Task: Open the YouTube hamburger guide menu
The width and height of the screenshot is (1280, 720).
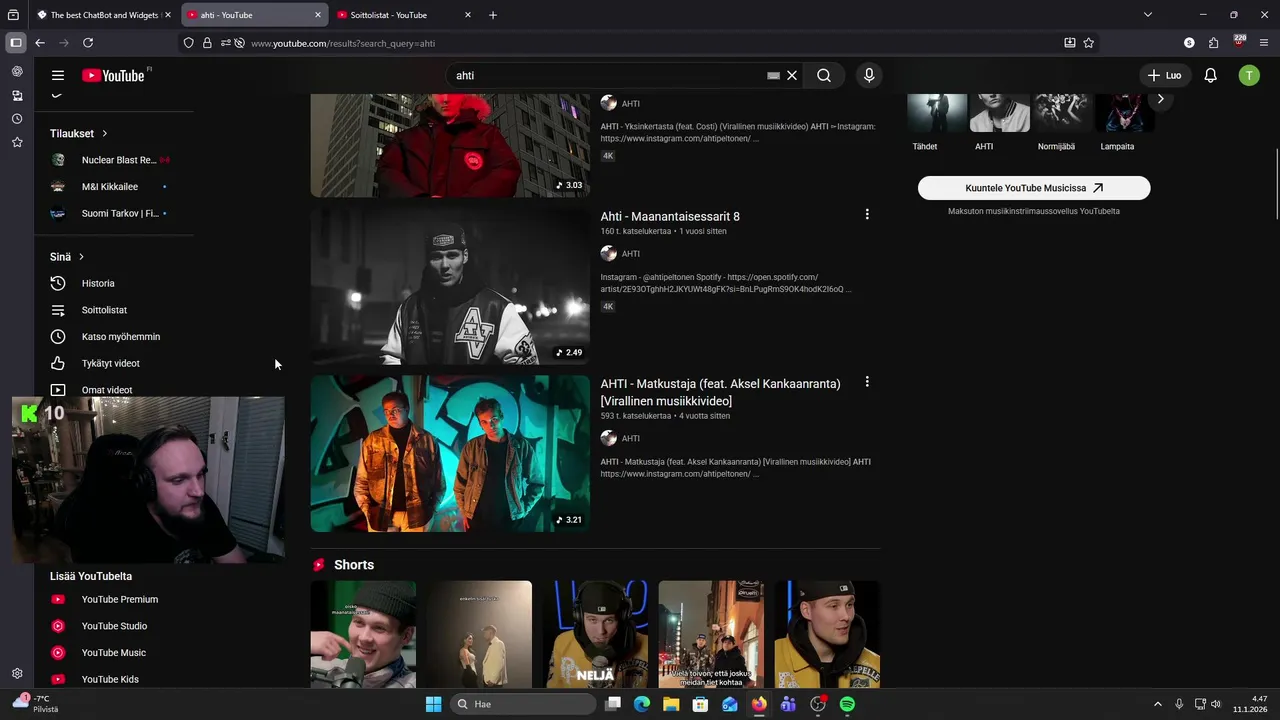Action: coord(58,75)
